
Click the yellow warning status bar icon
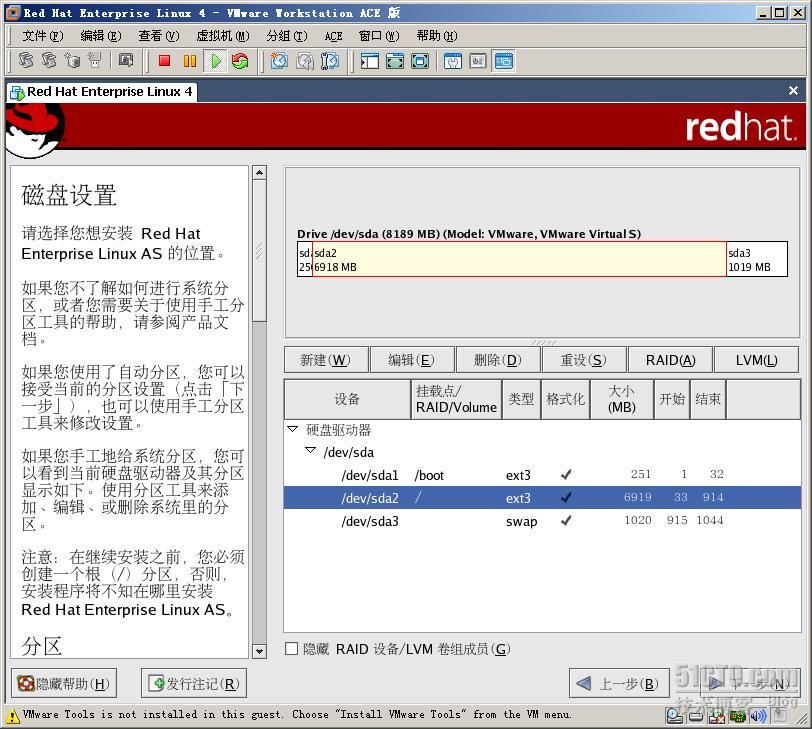(13, 716)
